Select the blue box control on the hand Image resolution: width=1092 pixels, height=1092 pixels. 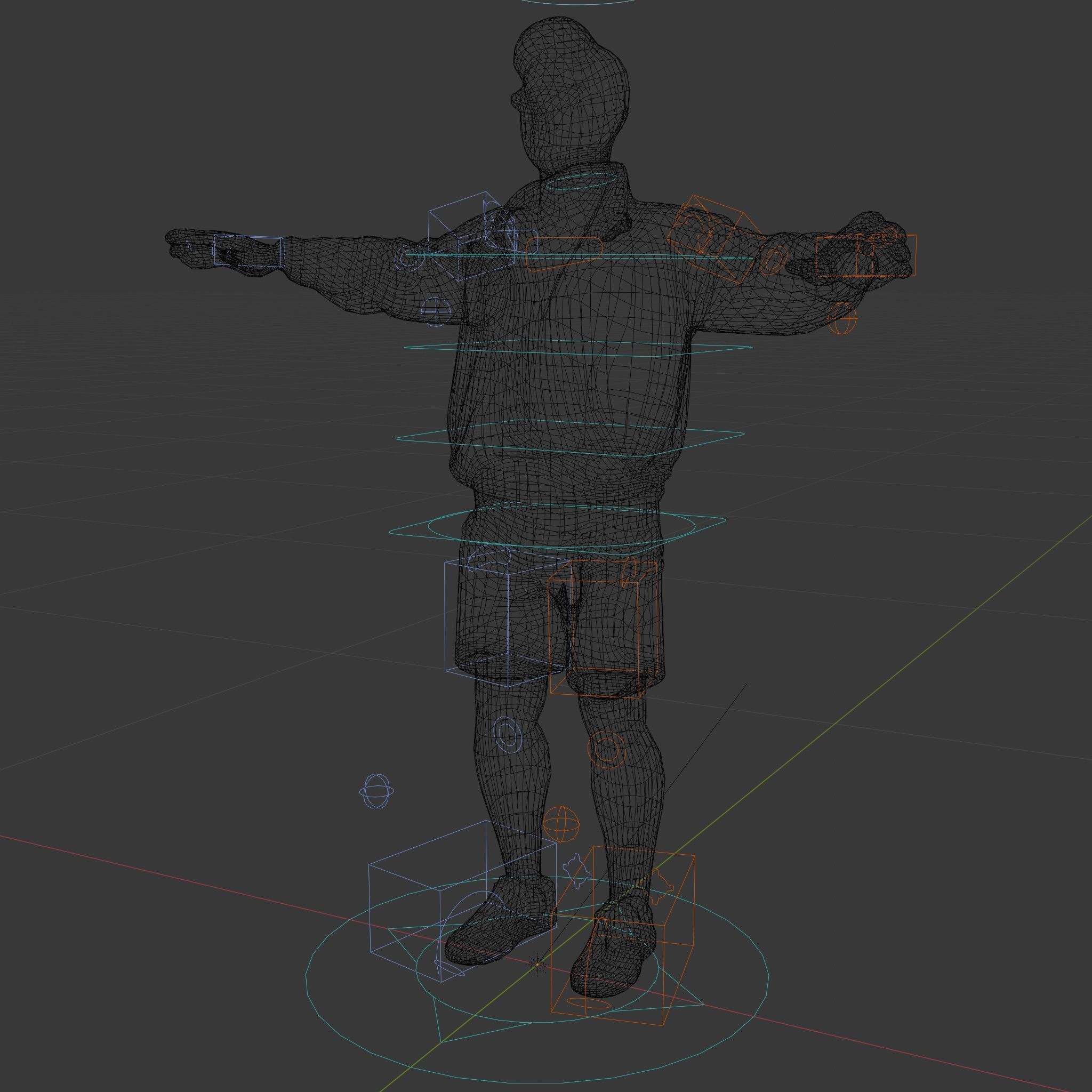[247, 252]
